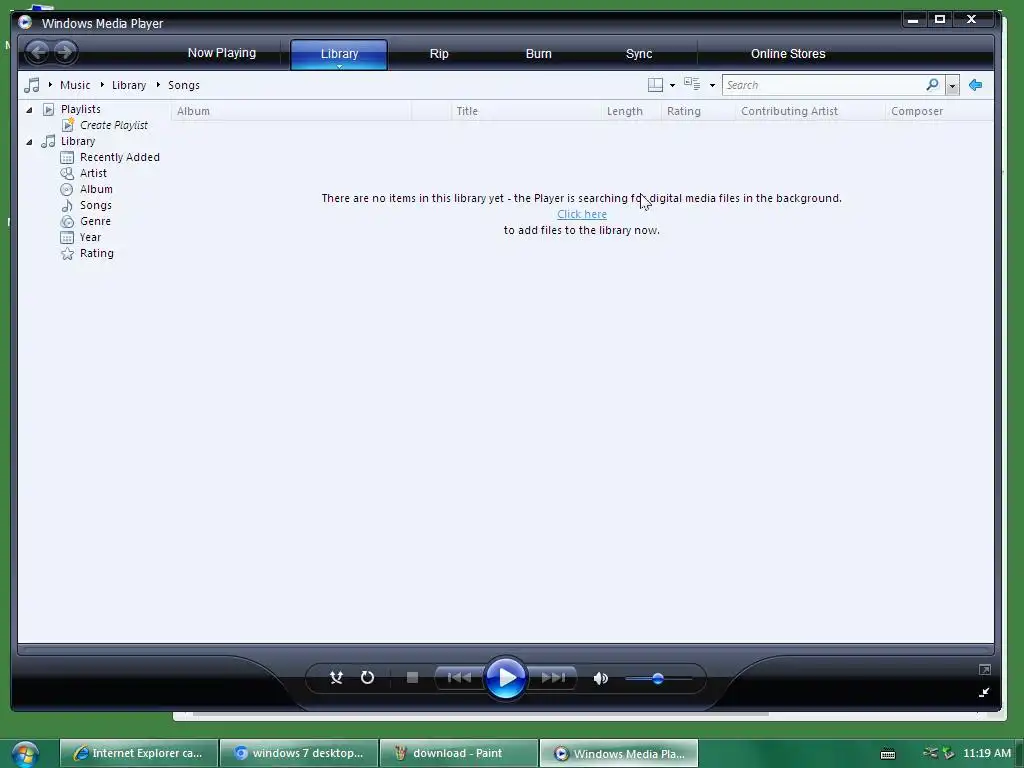Click the taskbar clock showing 11:19 AM
Image resolution: width=1024 pixels, height=768 pixels.
pyautogui.click(x=987, y=753)
